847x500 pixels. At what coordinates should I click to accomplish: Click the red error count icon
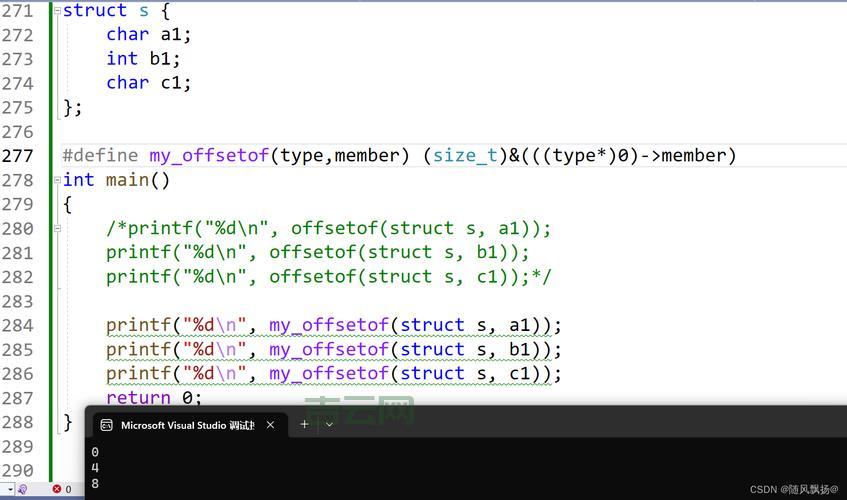point(57,489)
